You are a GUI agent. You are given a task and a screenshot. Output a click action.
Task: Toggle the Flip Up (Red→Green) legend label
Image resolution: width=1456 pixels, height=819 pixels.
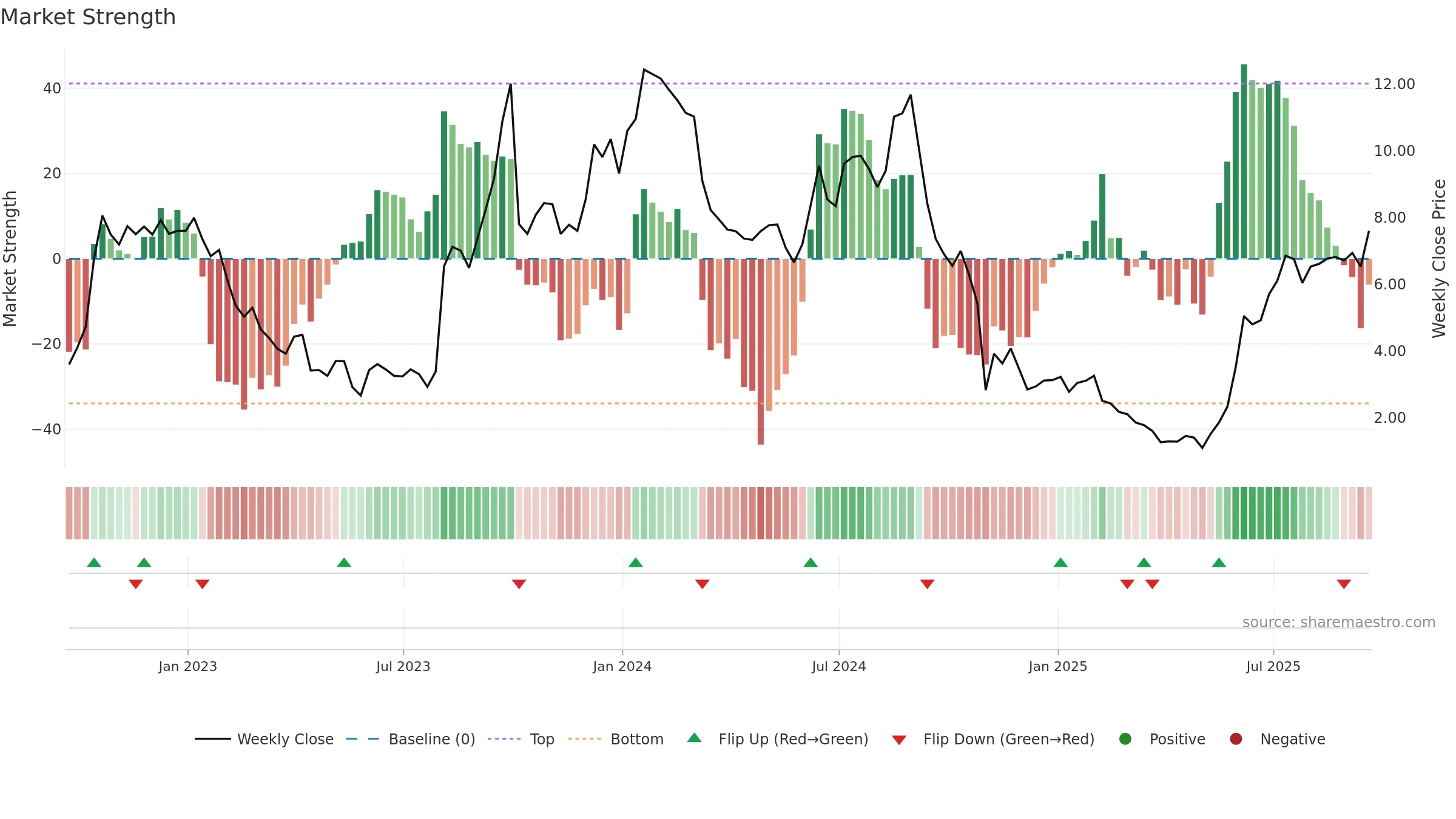[794, 740]
